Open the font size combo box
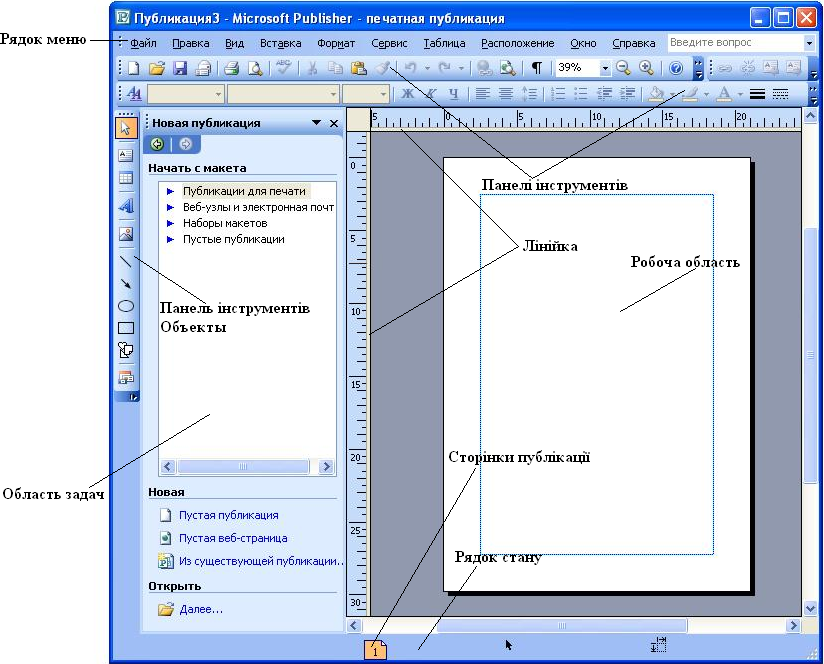The image size is (824, 664). [x=365, y=95]
